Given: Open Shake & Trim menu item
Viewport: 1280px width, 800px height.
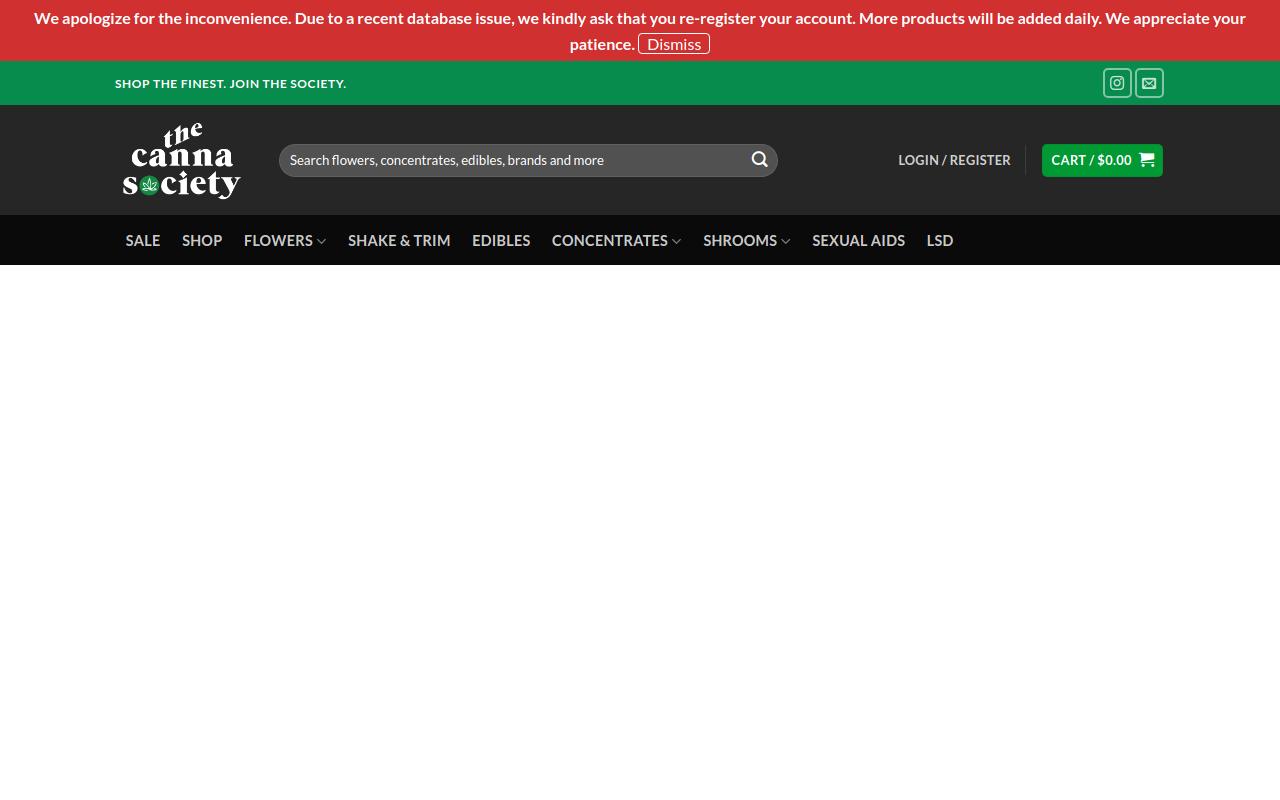Looking at the screenshot, I should click(399, 240).
